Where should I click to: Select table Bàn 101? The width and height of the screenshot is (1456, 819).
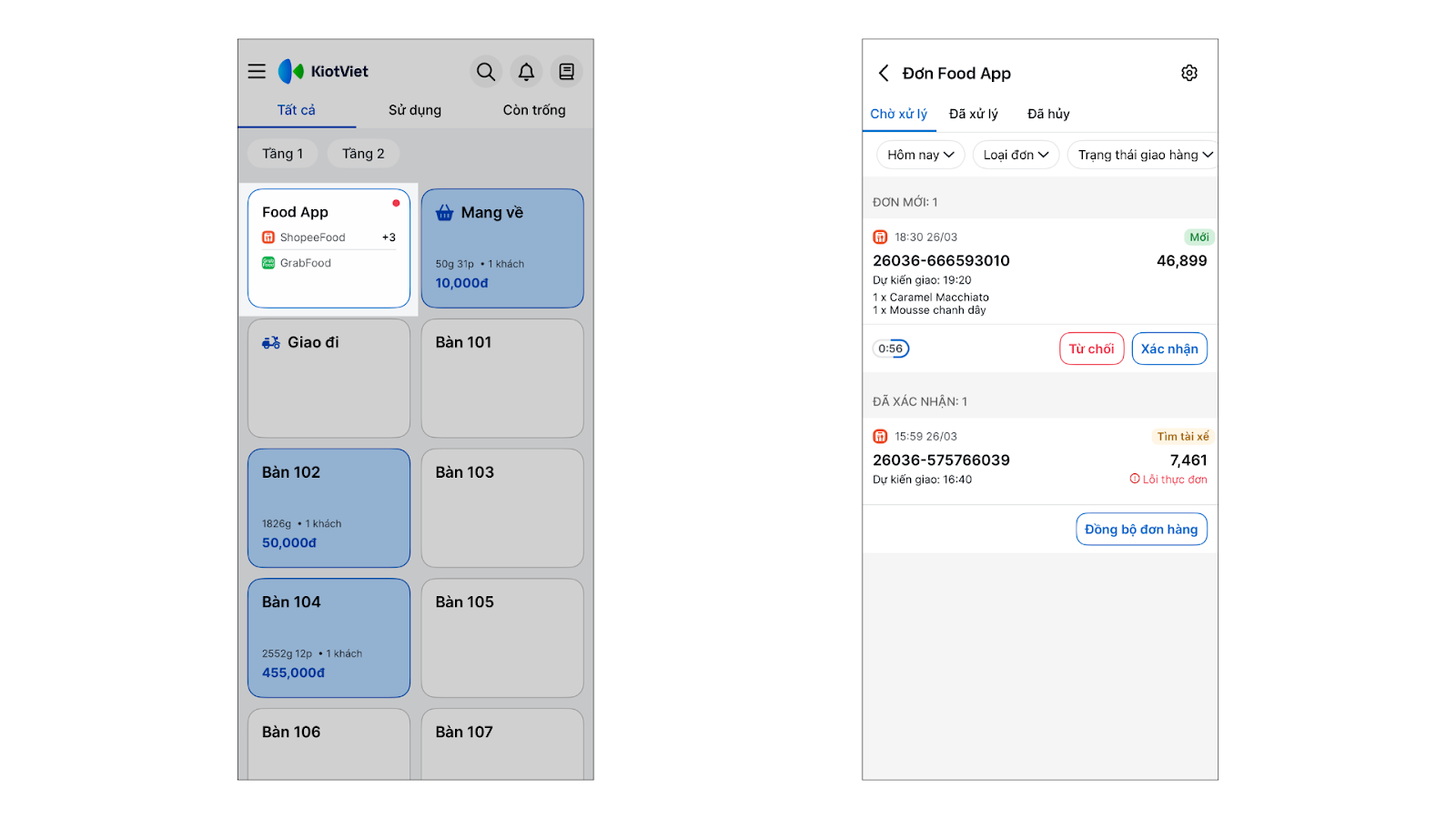click(x=502, y=378)
